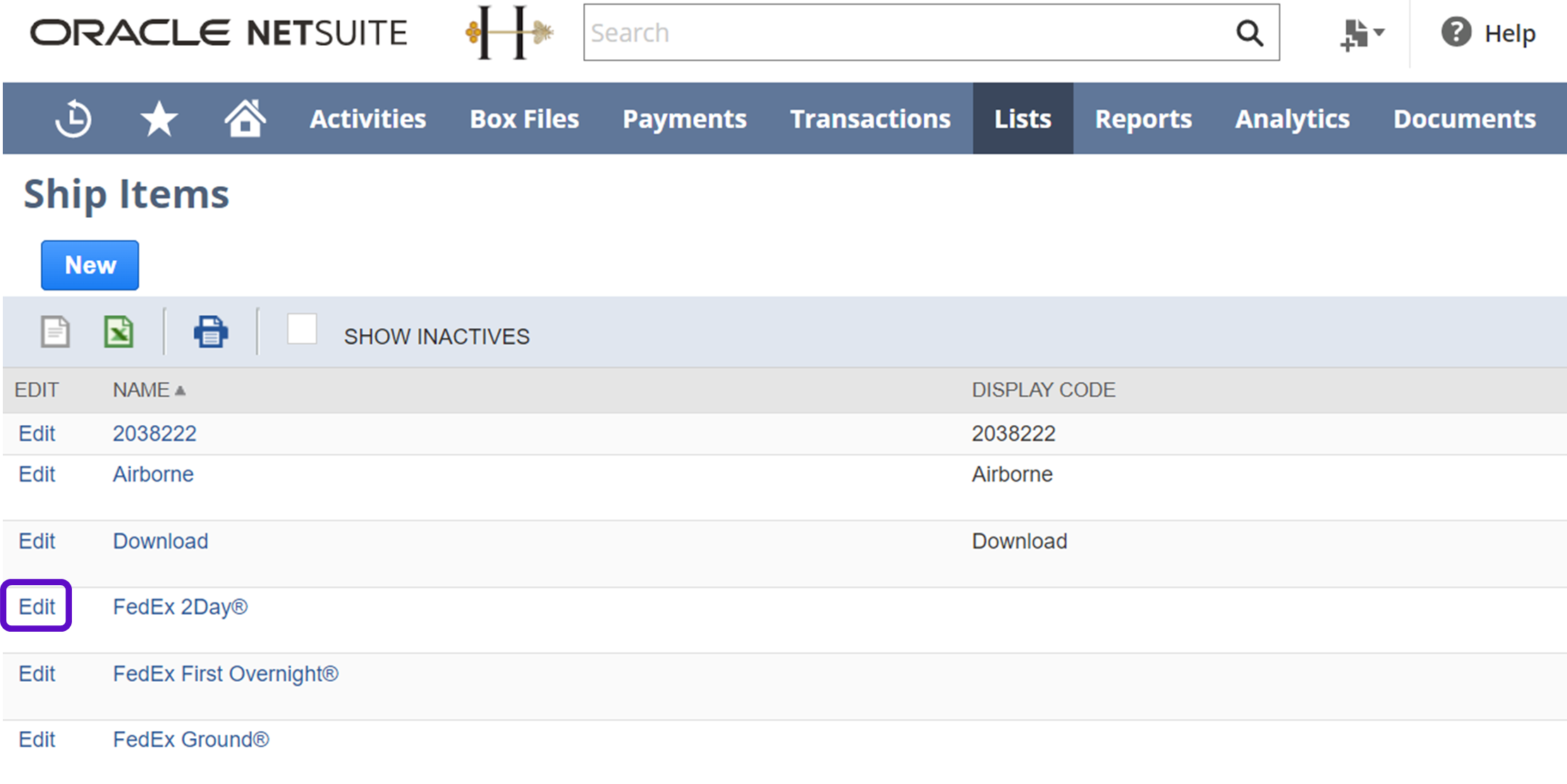Click the blue New button

click(x=90, y=265)
